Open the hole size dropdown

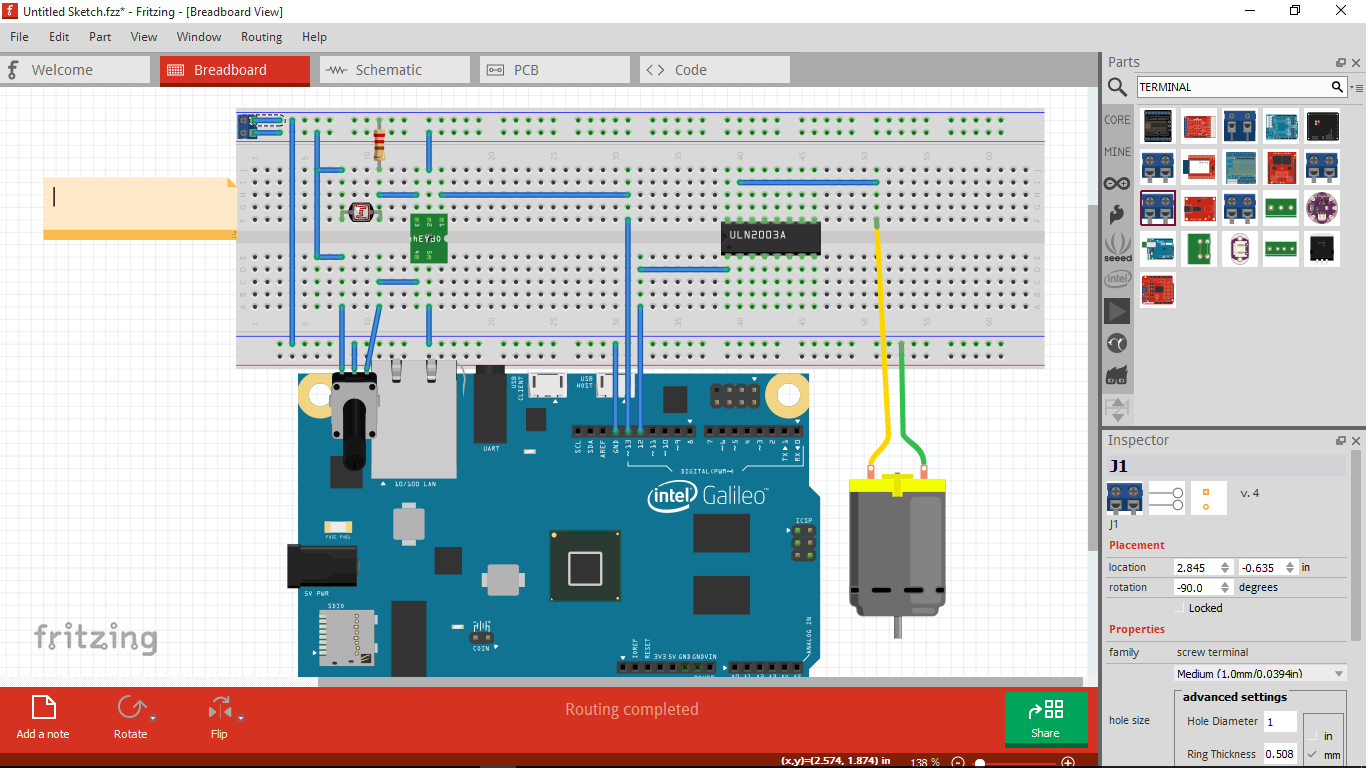click(x=1260, y=674)
